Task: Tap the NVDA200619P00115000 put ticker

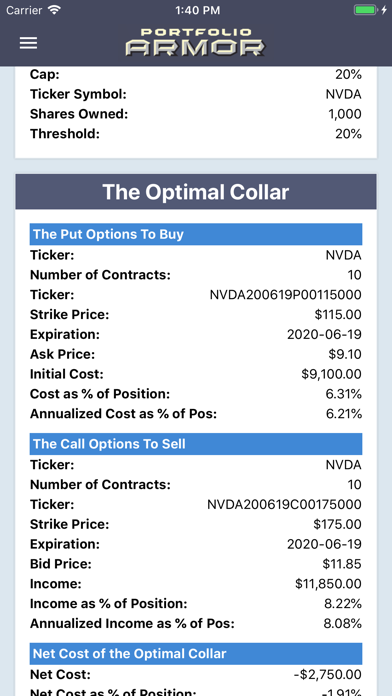Action: click(x=285, y=295)
